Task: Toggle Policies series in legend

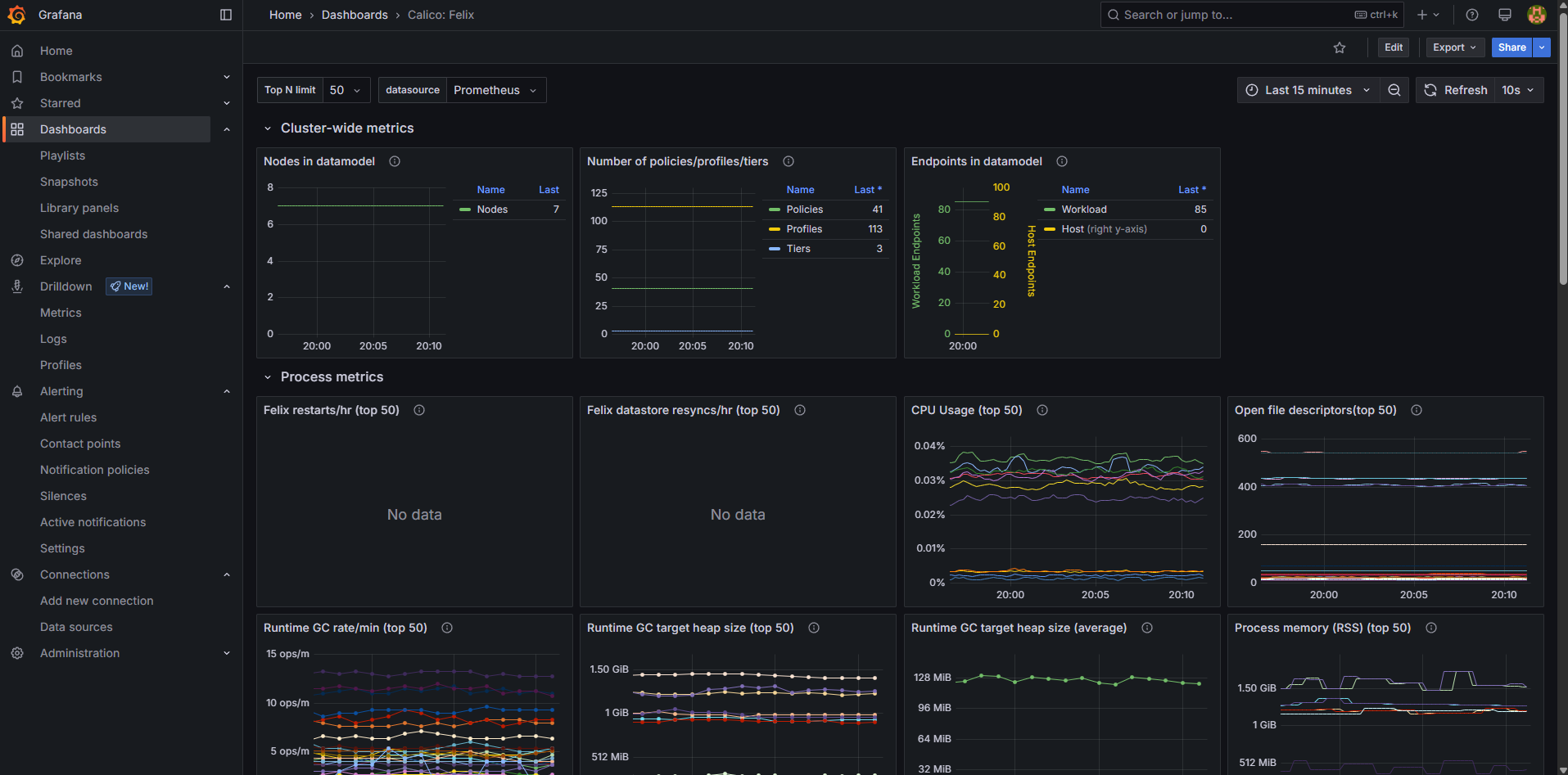Action: [804, 210]
